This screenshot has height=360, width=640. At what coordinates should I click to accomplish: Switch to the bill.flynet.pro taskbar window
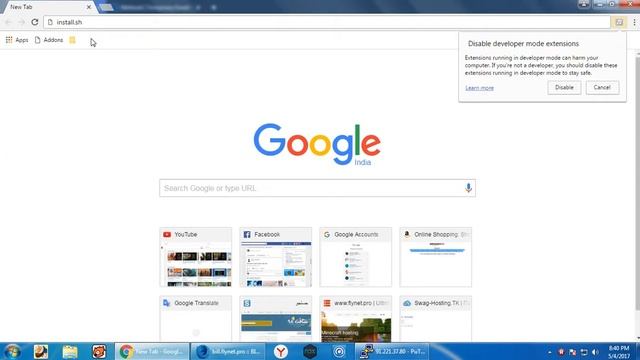[x=228, y=351]
